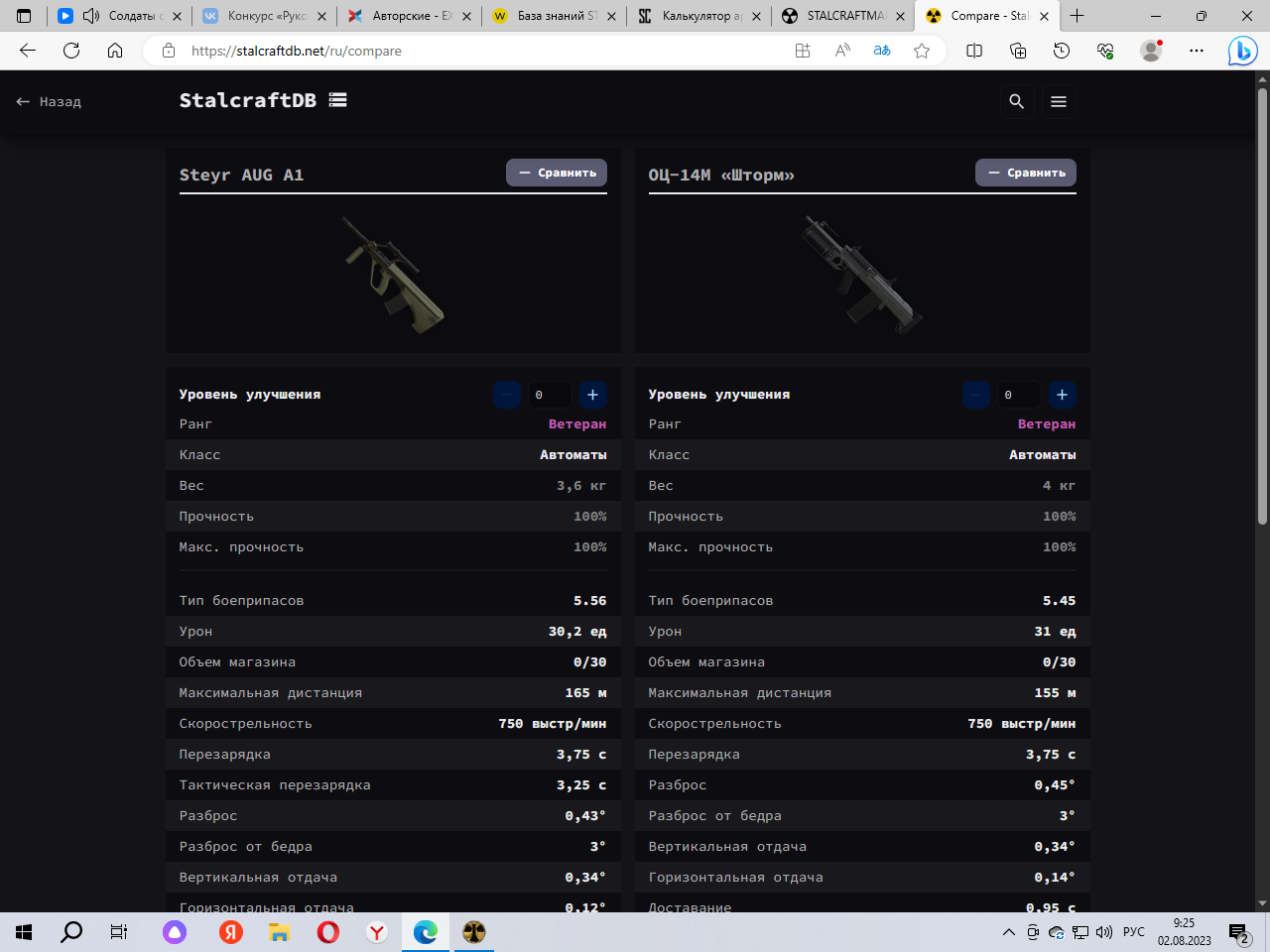Click the browser back arrow

pyautogui.click(x=28, y=51)
